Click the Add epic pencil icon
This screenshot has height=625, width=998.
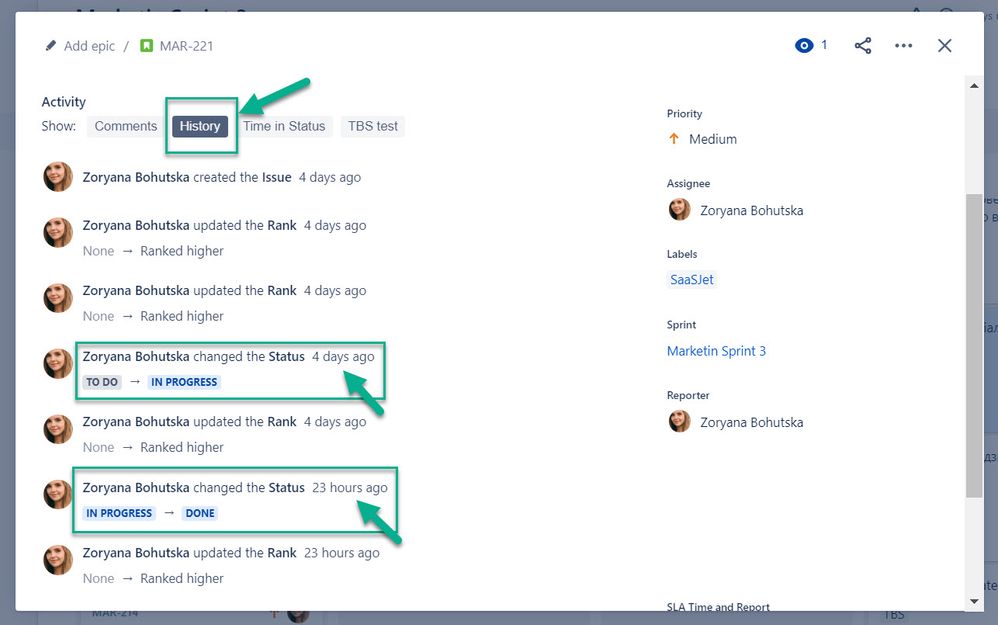[50, 46]
